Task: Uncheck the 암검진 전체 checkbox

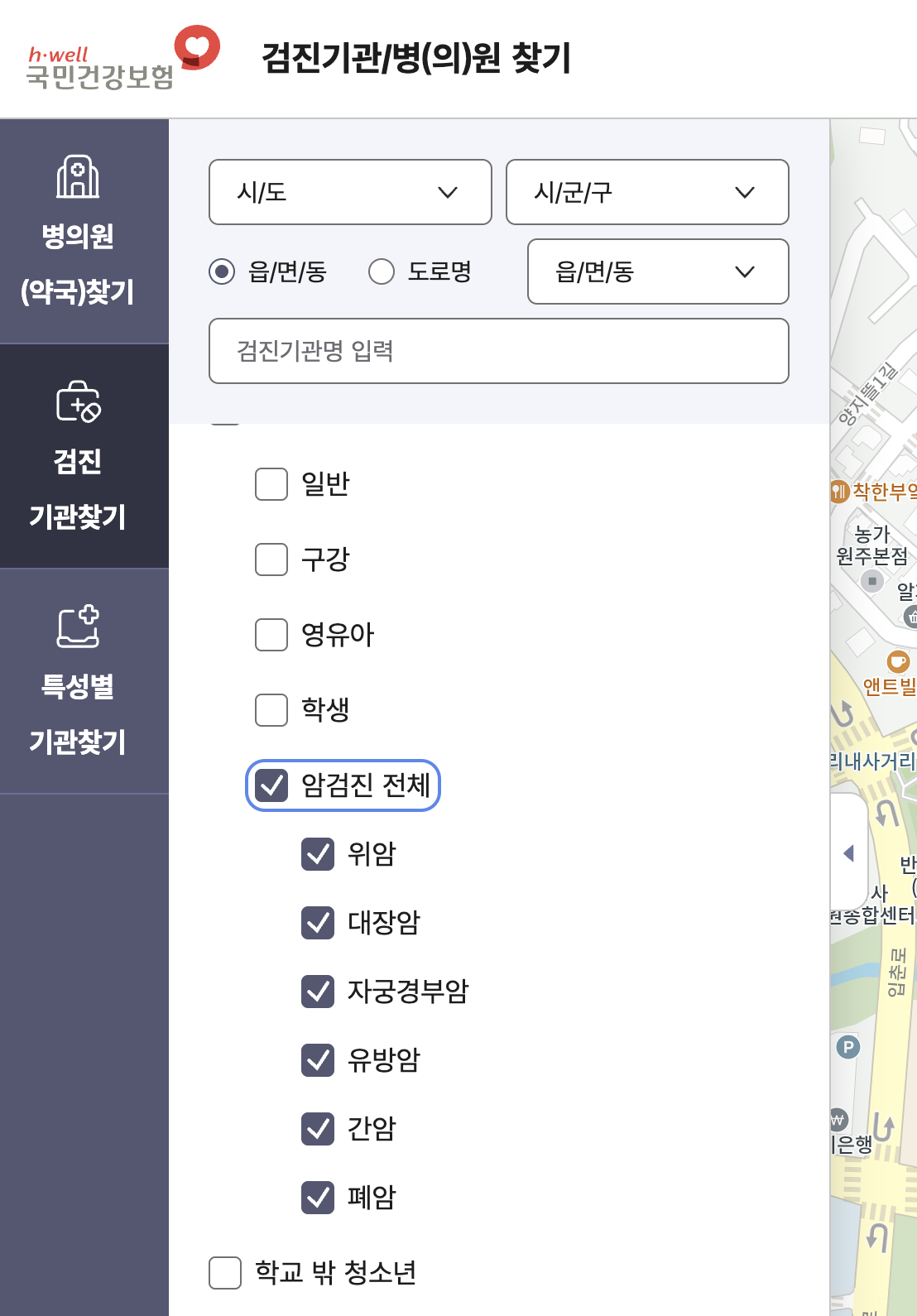Action: (271, 785)
